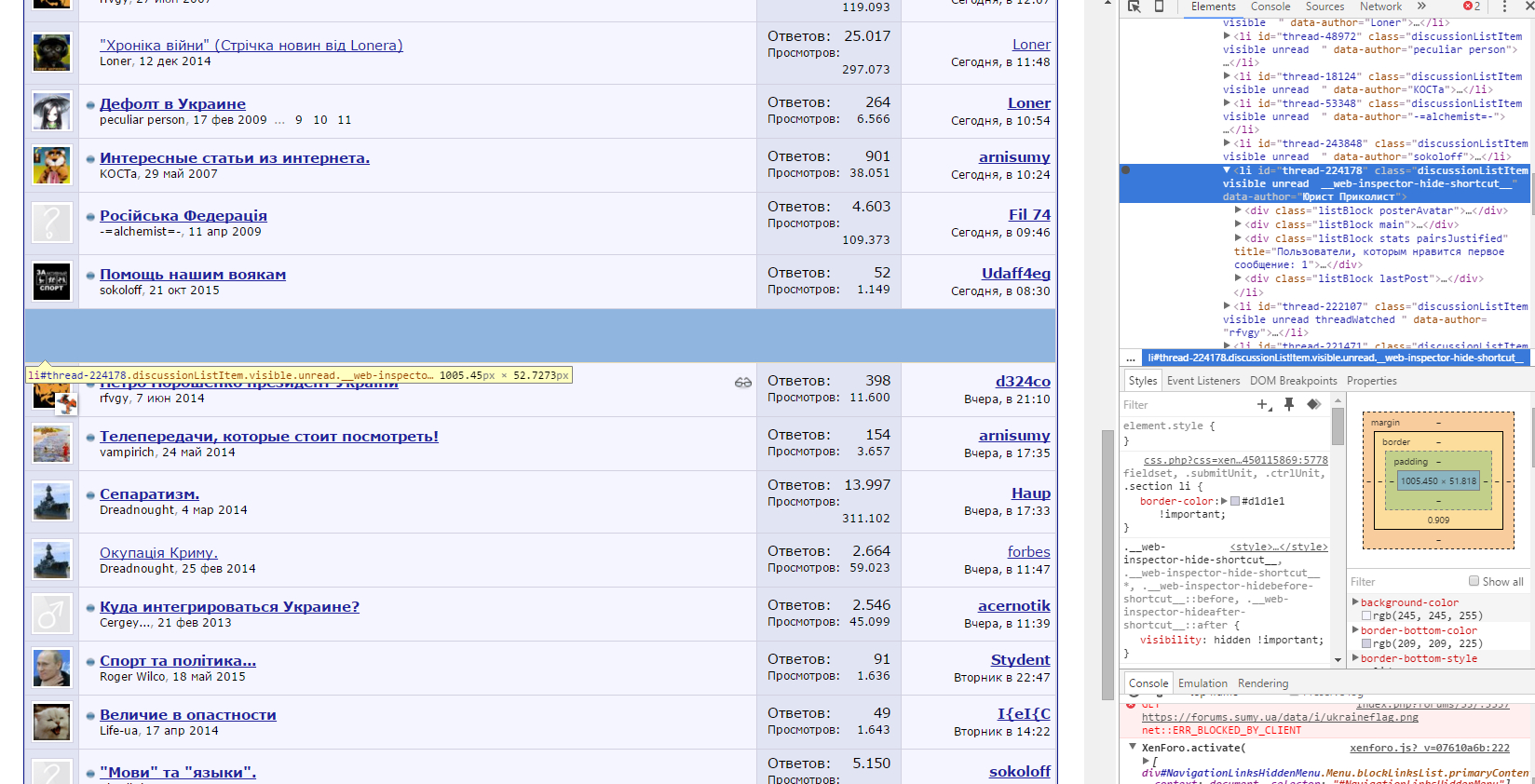
Task: Expand the background-color computed property
Action: [1355, 602]
